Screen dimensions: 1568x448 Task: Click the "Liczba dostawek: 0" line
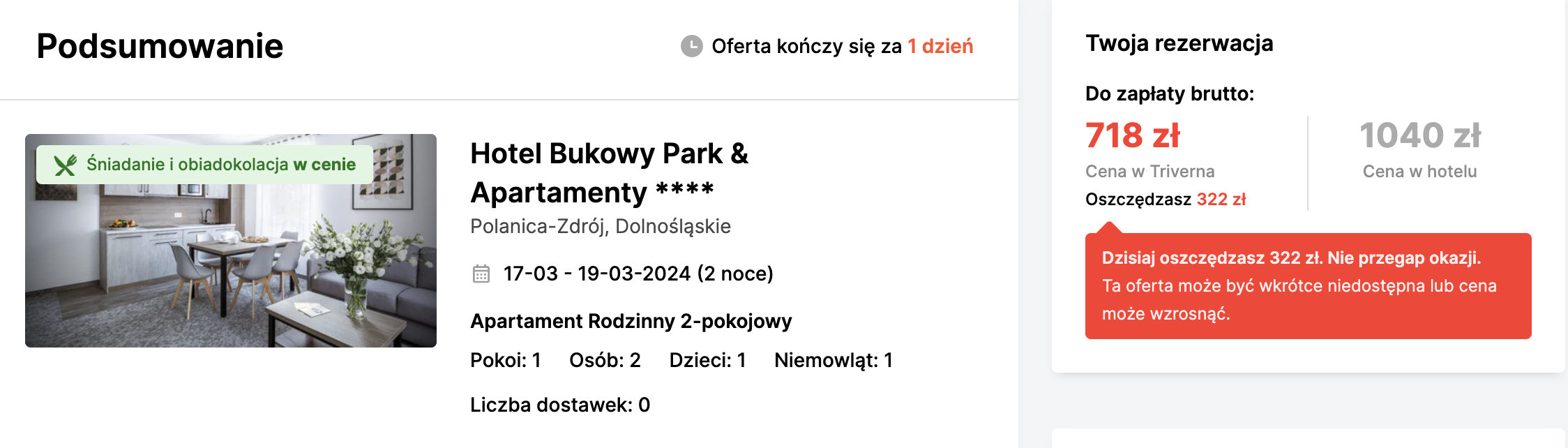pos(559,405)
